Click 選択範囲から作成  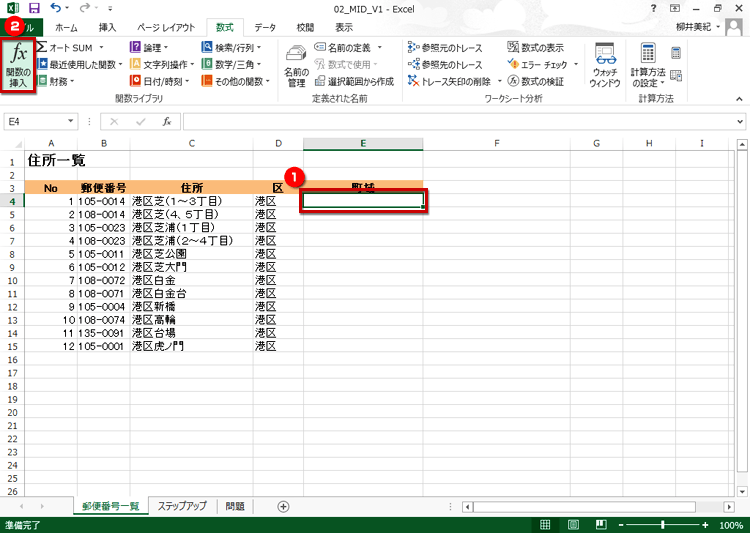(354, 81)
